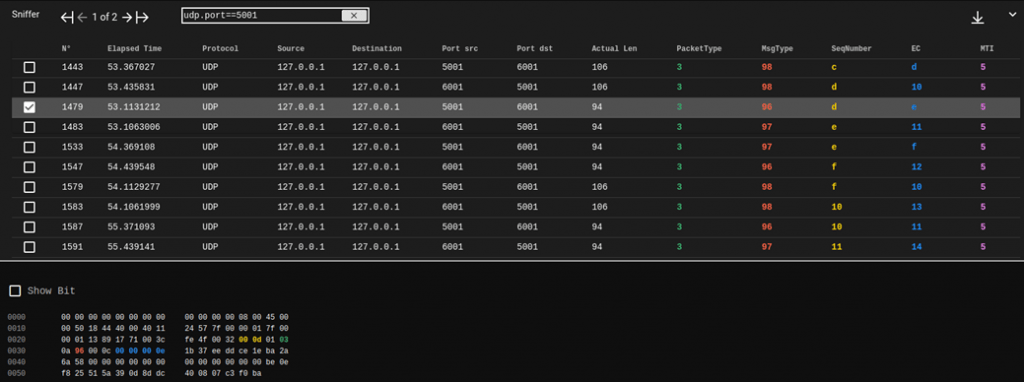The width and height of the screenshot is (1024, 382).
Task: Check the box for packet 1483
Action: pos(29,127)
